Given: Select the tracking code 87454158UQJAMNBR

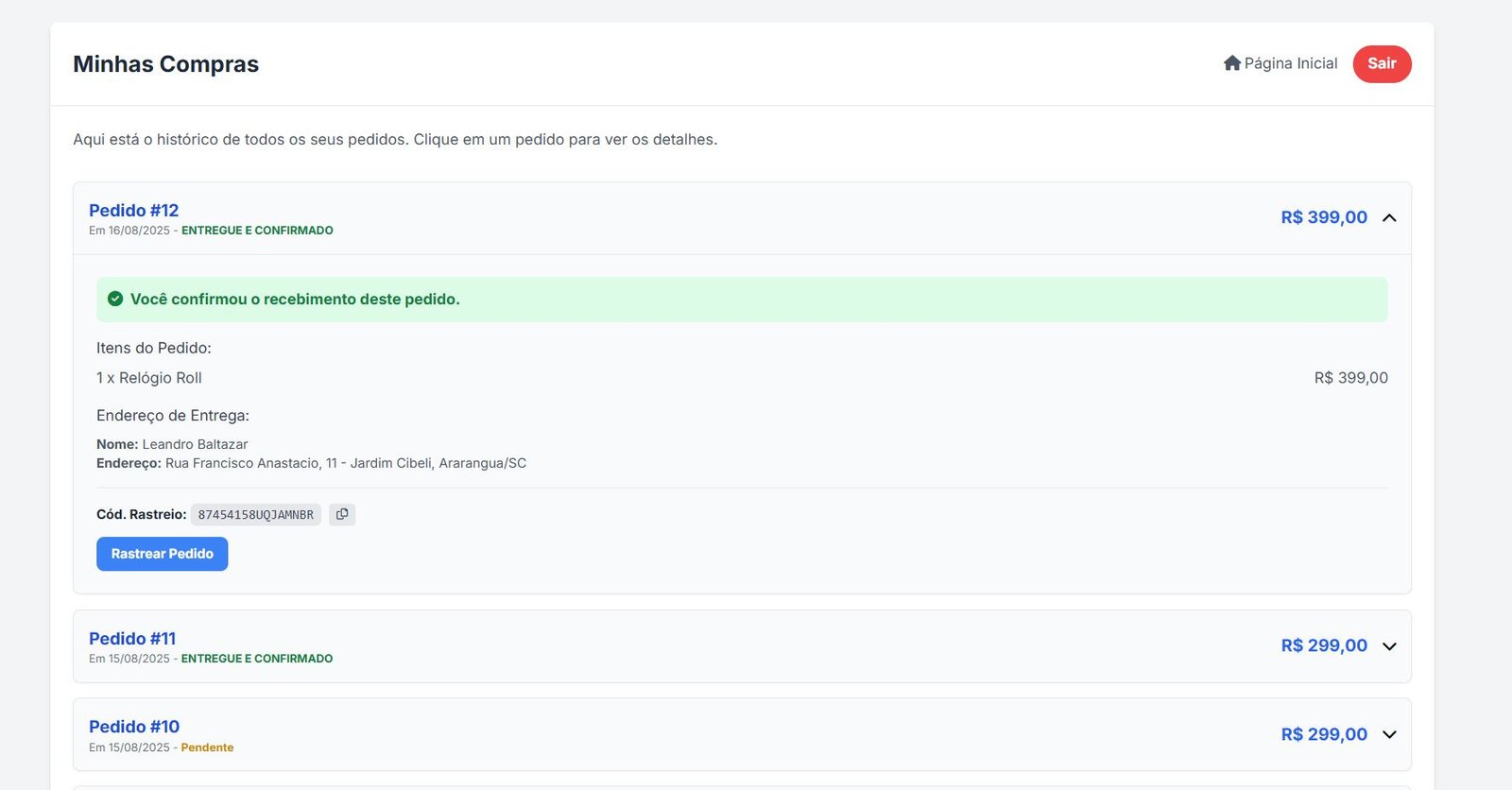Looking at the screenshot, I should tap(255, 515).
